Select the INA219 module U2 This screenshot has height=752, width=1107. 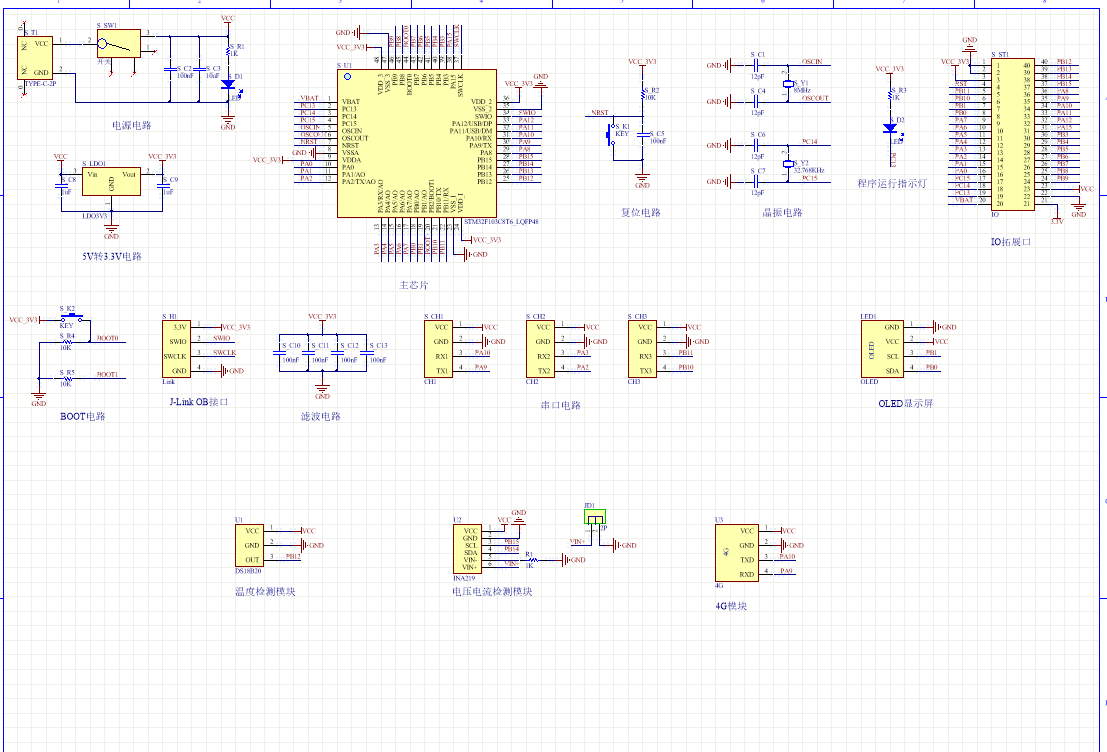pos(467,549)
